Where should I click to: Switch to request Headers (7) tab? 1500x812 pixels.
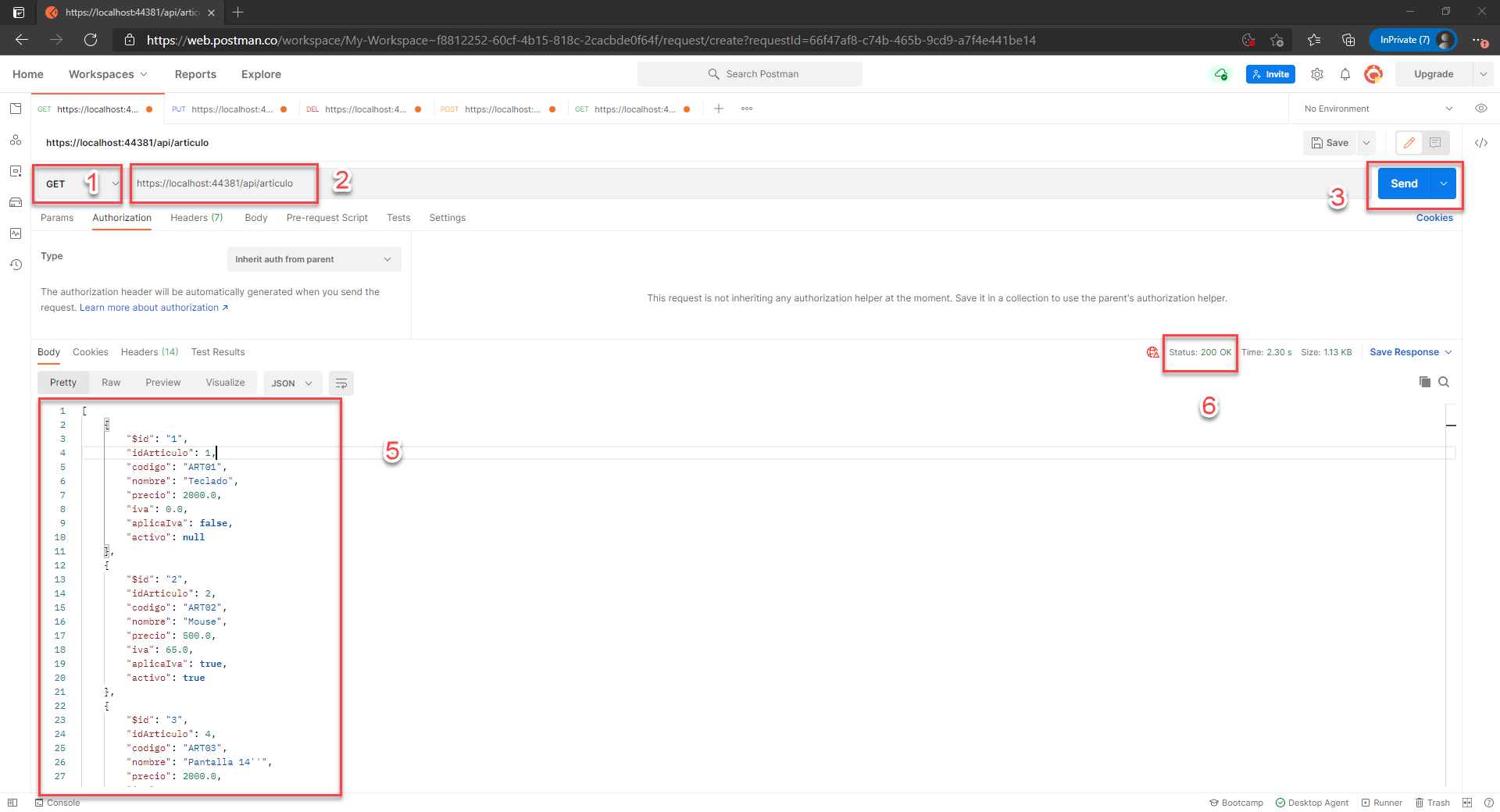197,218
